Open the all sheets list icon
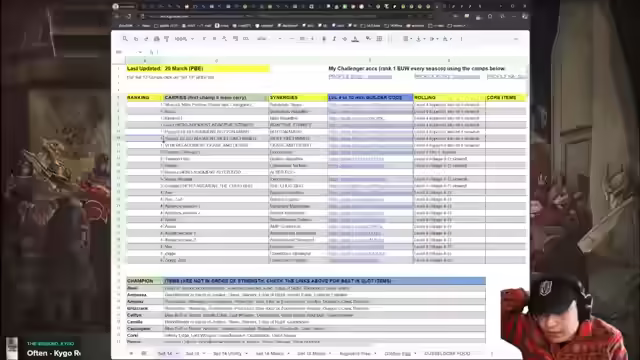 (x=144, y=353)
